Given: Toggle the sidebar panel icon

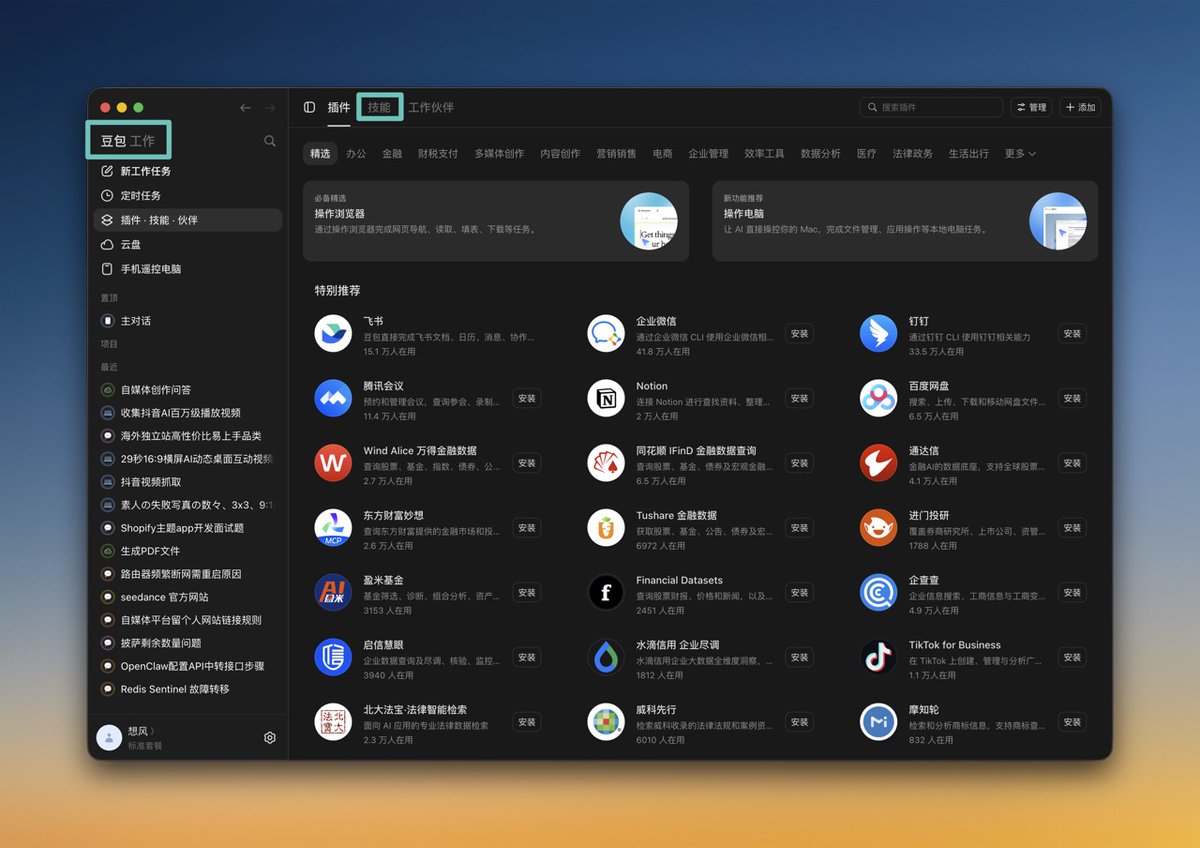Looking at the screenshot, I should (x=309, y=107).
